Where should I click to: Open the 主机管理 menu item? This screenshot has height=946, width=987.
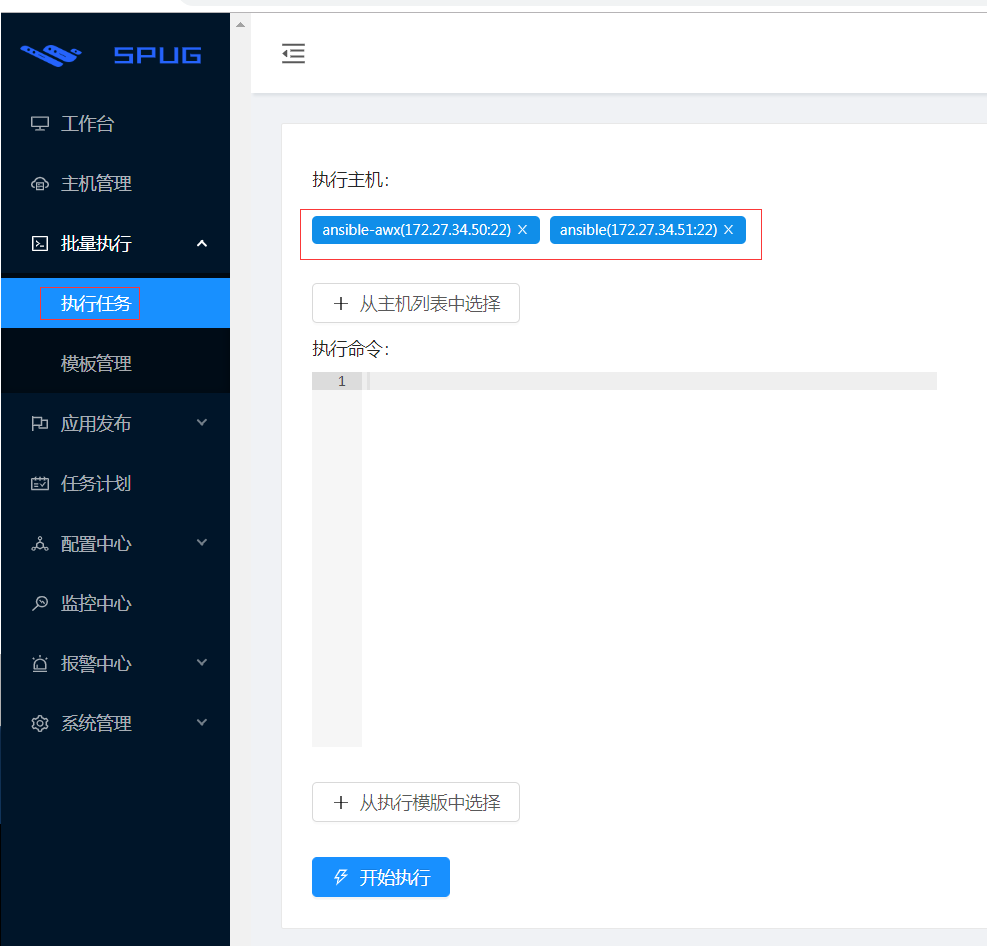tap(116, 184)
